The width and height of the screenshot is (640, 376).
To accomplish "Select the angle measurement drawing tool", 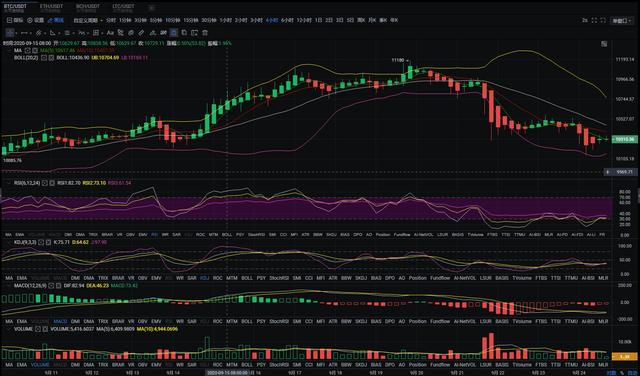I will click(x=52, y=33).
